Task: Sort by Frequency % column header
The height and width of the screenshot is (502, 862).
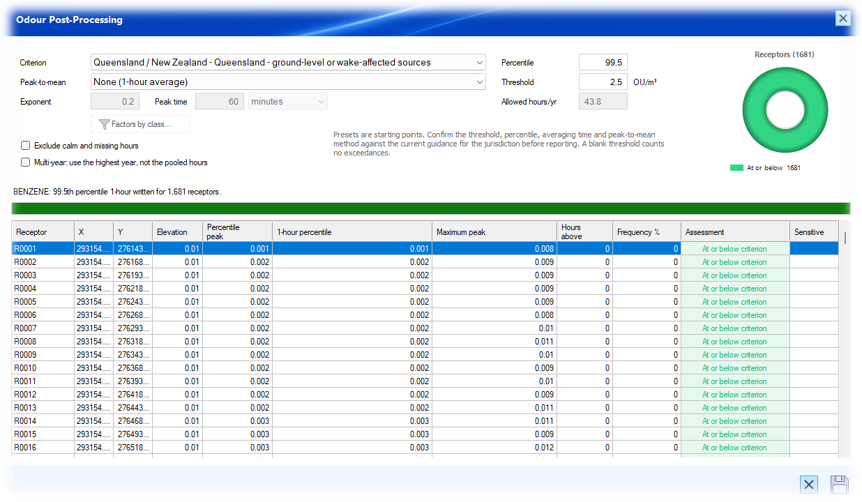Action: click(646, 231)
